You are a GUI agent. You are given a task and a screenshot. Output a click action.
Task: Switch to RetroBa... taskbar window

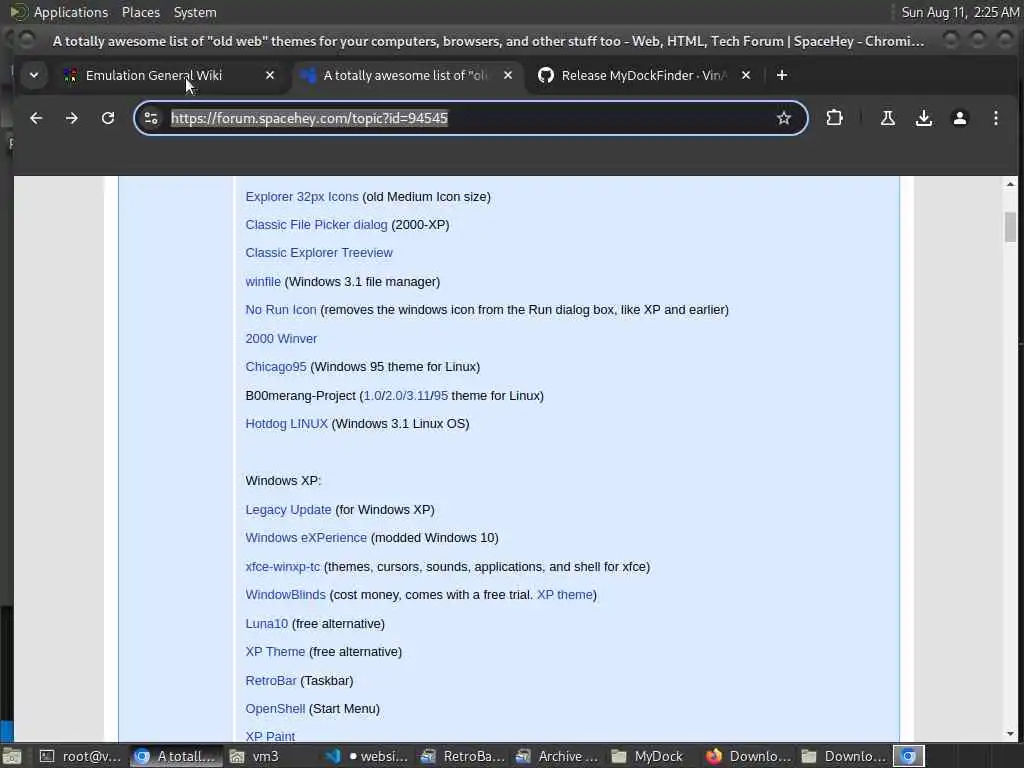coord(463,756)
